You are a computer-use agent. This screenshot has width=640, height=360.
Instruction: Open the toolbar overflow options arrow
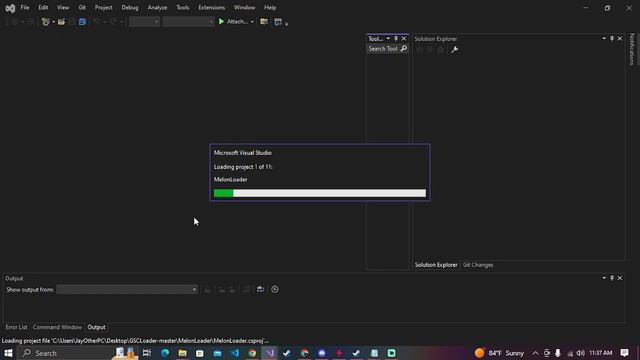click(287, 24)
